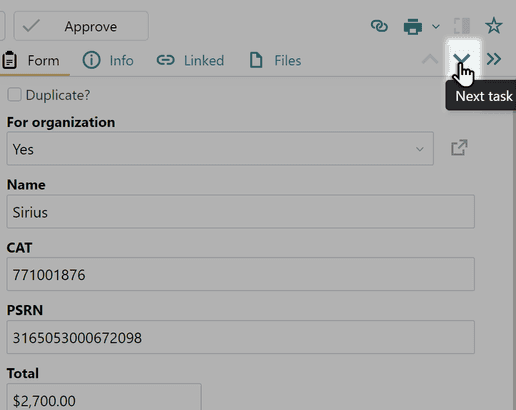The width and height of the screenshot is (516, 410).
Task: Click the printer icon
Action: point(413,26)
